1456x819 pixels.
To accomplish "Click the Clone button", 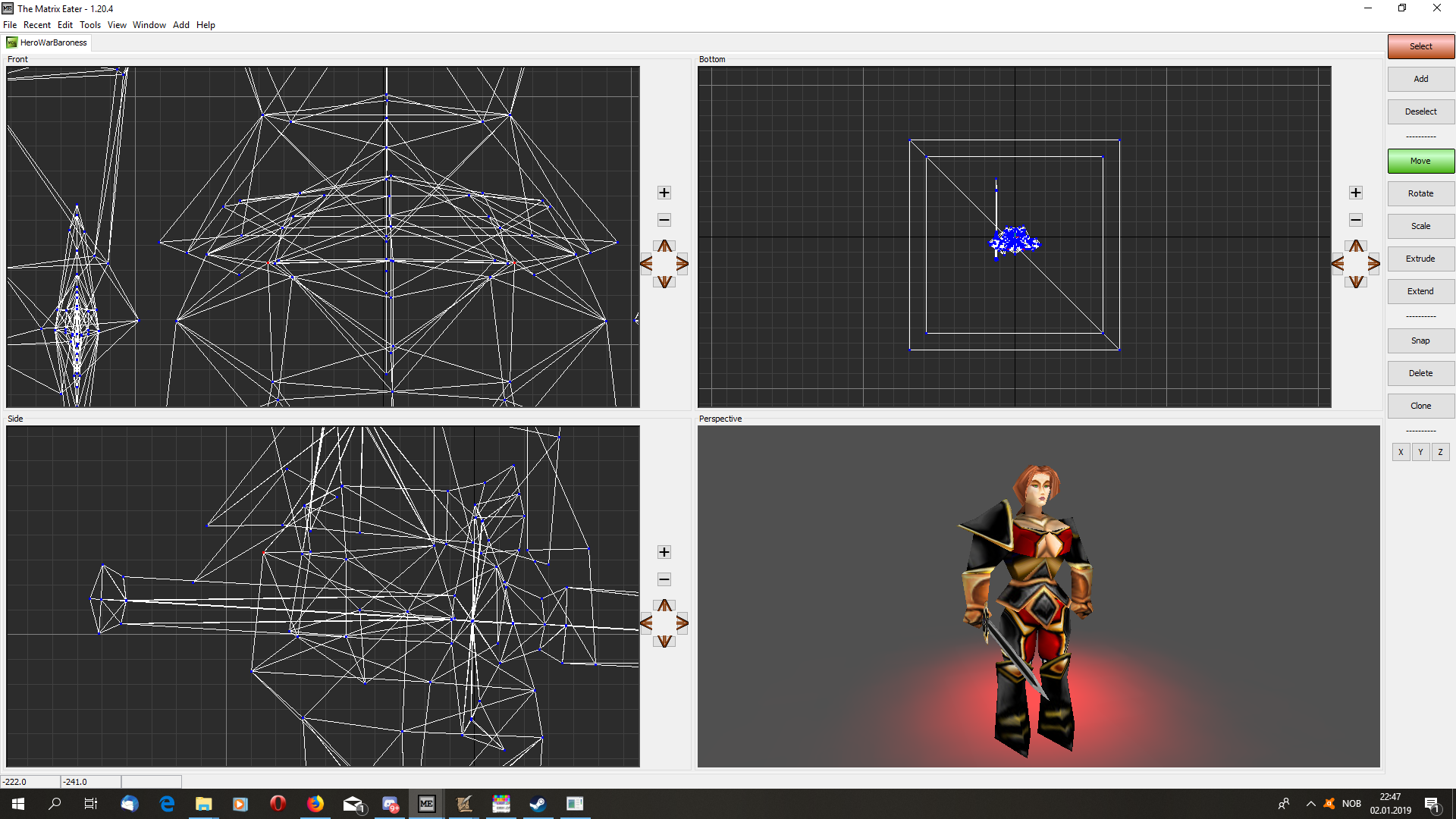I will (x=1421, y=406).
